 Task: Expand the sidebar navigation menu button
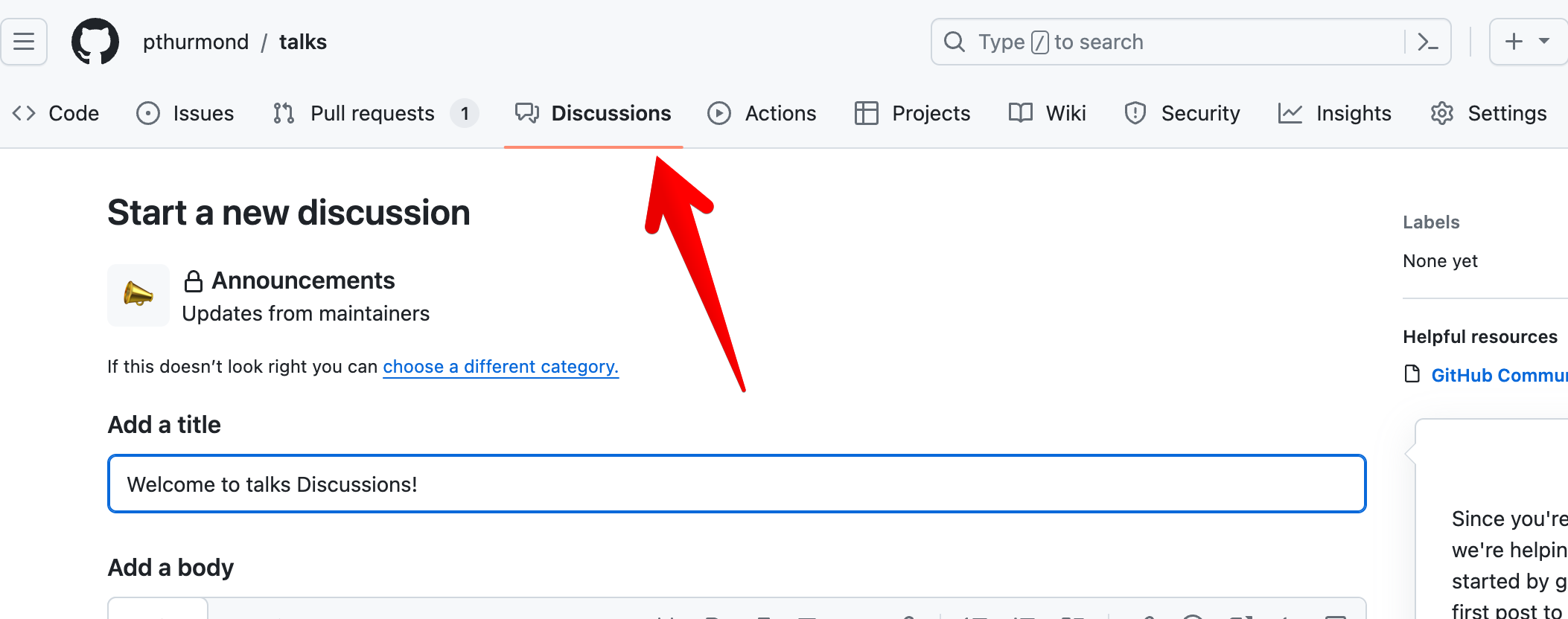pos(24,42)
